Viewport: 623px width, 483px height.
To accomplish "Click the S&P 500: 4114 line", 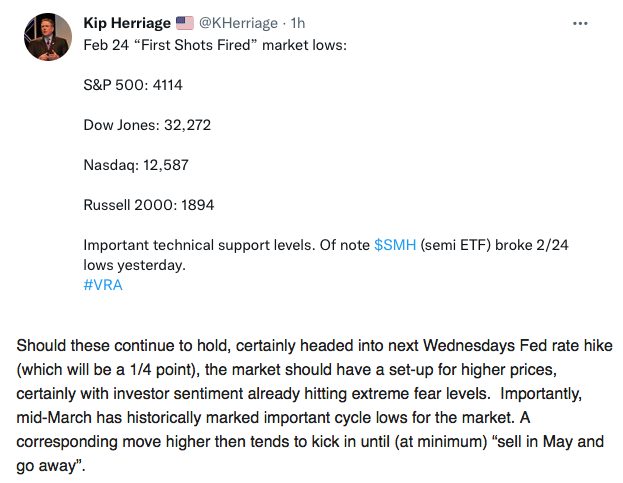I will tap(133, 85).
